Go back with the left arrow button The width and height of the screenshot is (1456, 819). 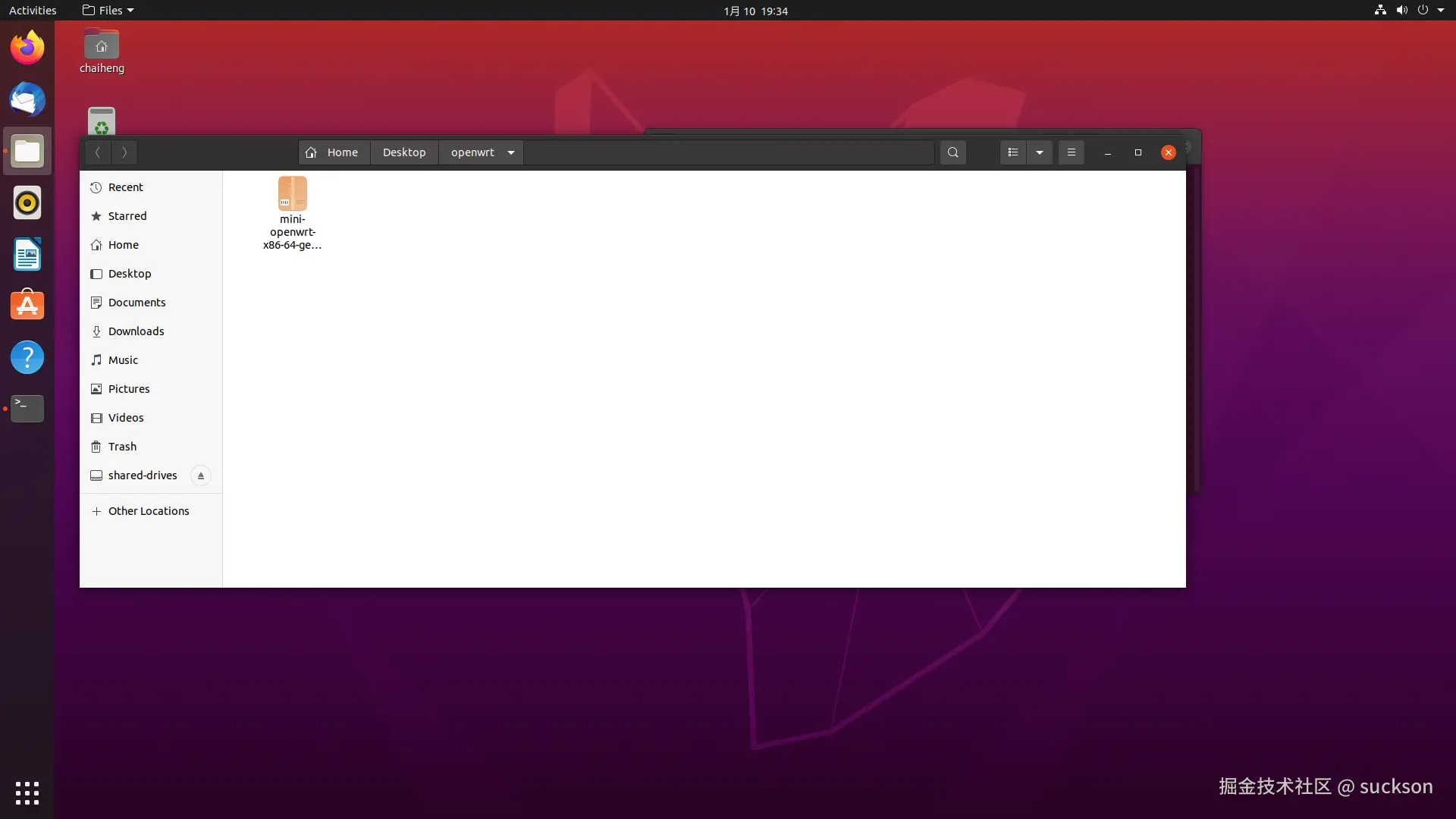(98, 152)
